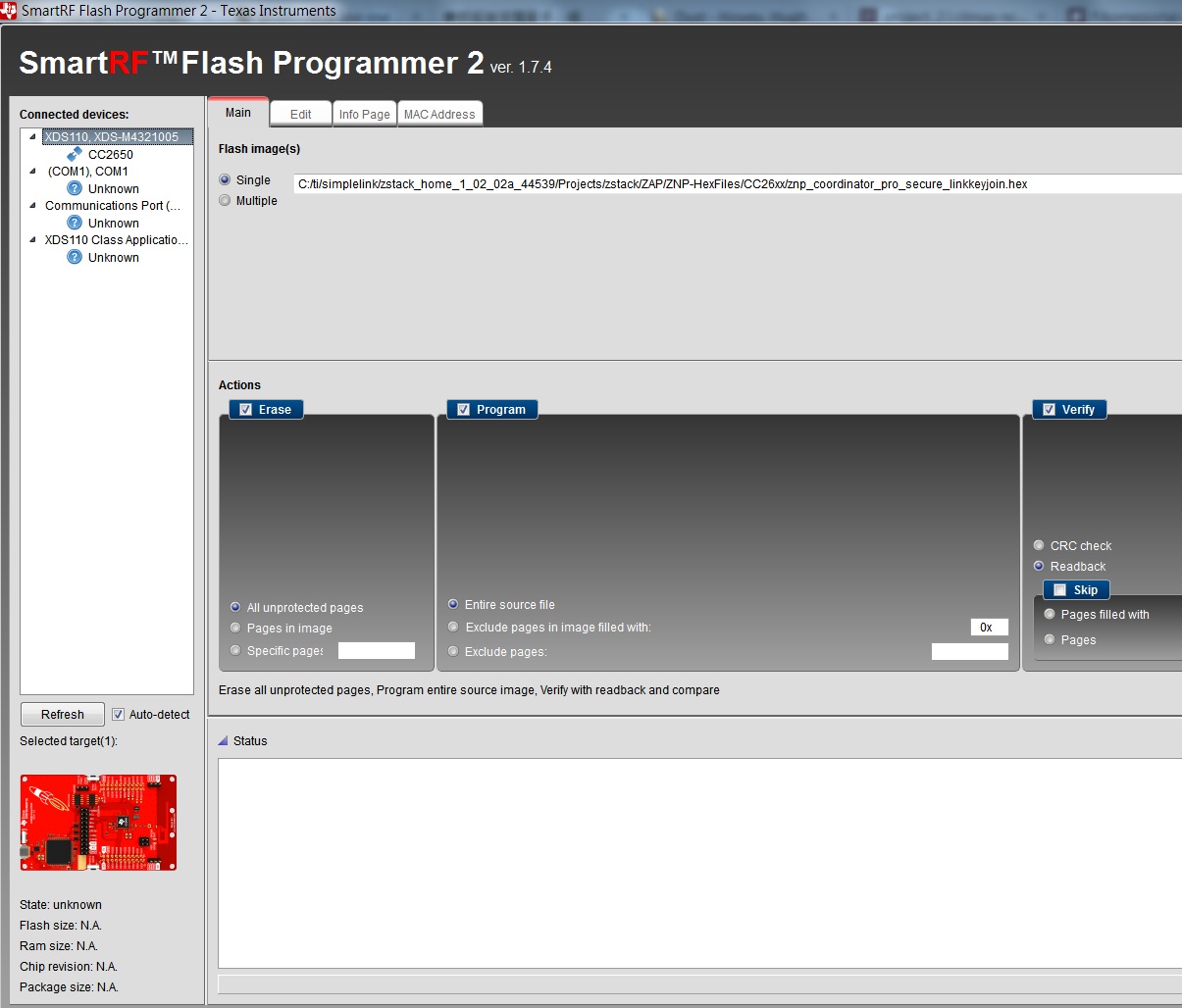Collapse the Communications Port tree node
Screen dimensions: 1182x1008
(x=32, y=205)
